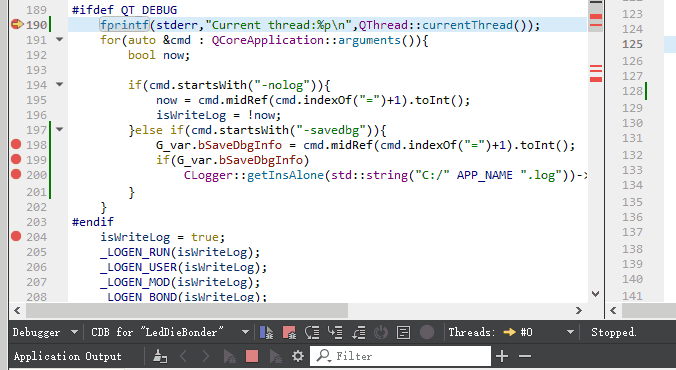Screen dimensions: 676x370
Task: Click "bool now;" on line 192
Action: (x=159, y=55)
